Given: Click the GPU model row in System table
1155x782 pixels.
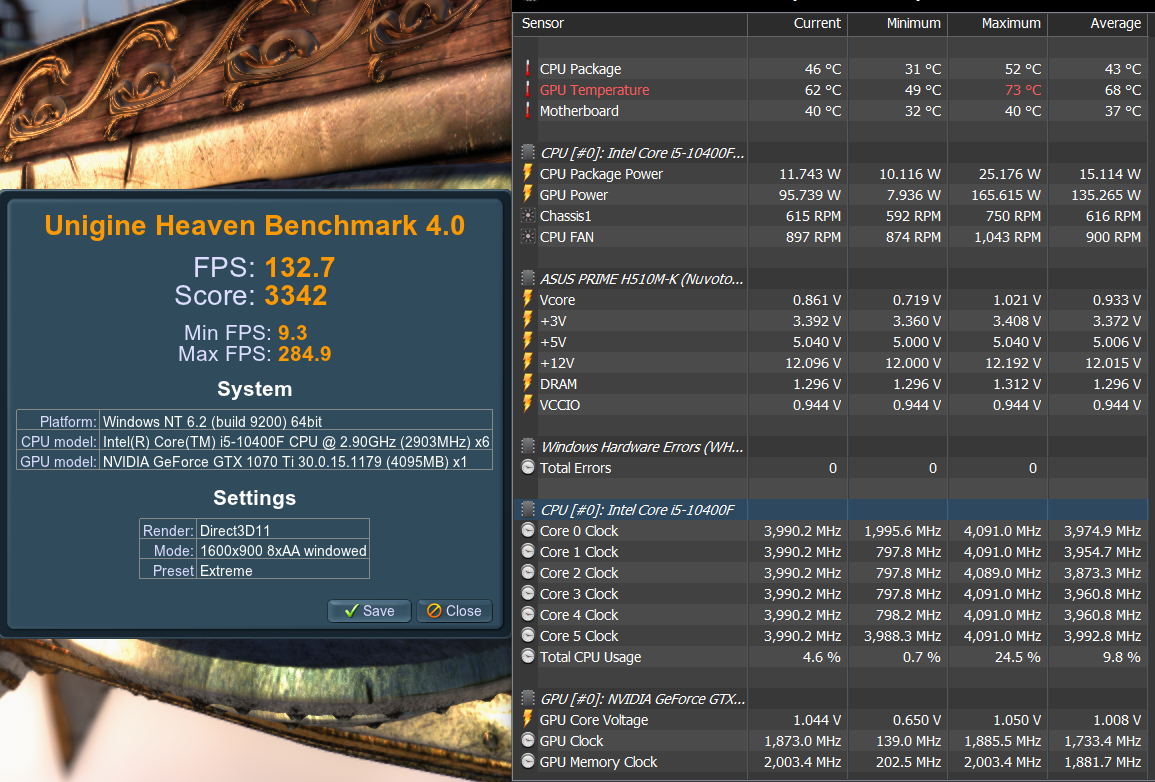Looking at the screenshot, I should coord(255,462).
